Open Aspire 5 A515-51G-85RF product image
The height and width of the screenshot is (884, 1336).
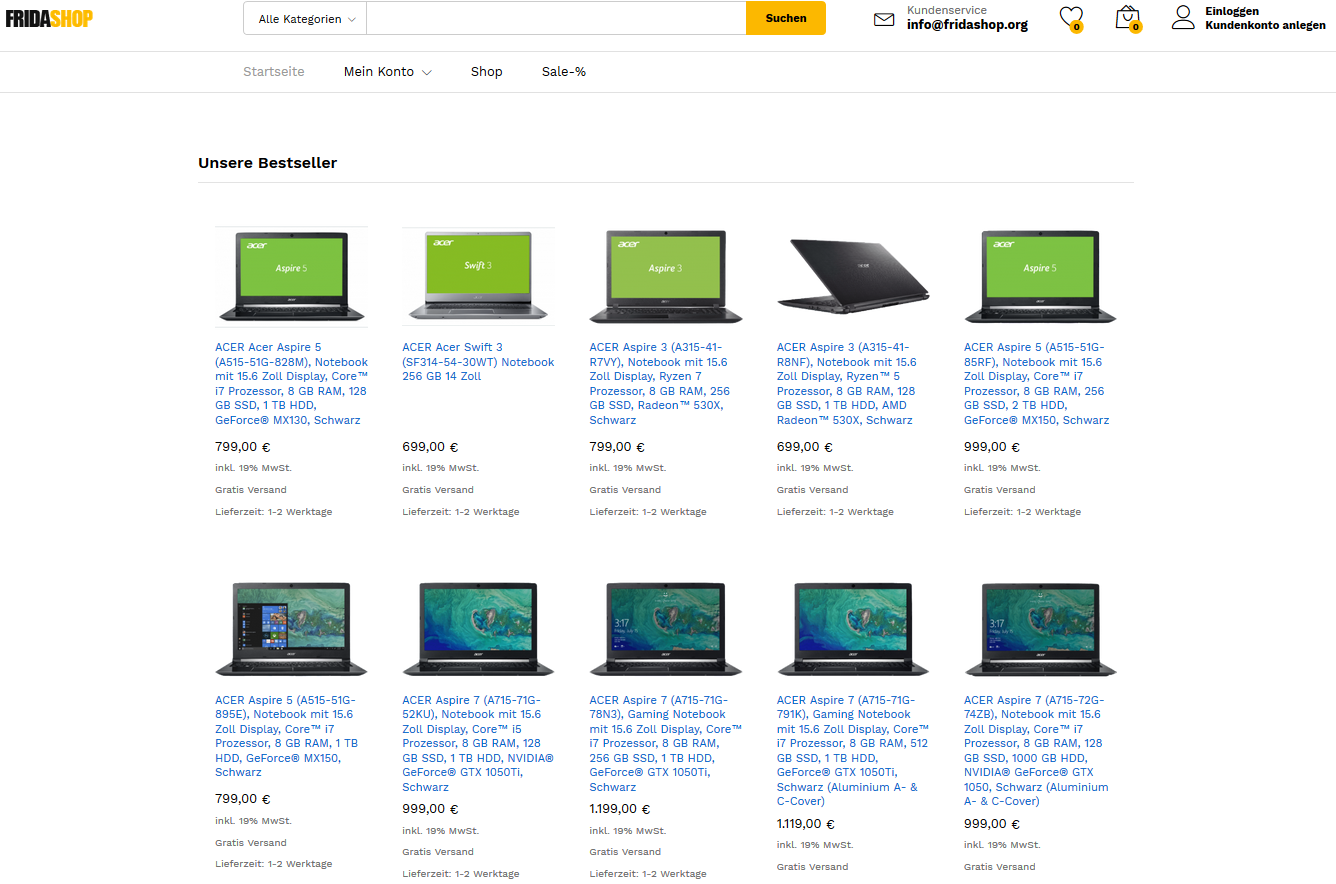coord(1040,277)
